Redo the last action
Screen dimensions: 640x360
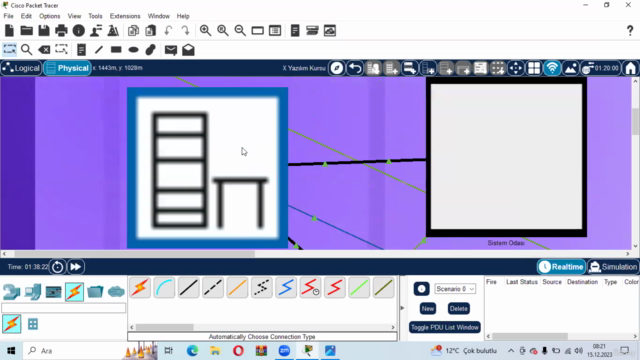click(x=185, y=31)
